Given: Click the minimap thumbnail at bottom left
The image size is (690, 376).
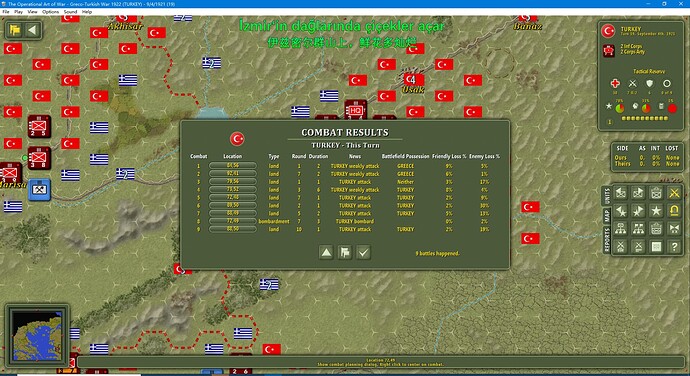Looking at the screenshot, I should (x=37, y=336).
